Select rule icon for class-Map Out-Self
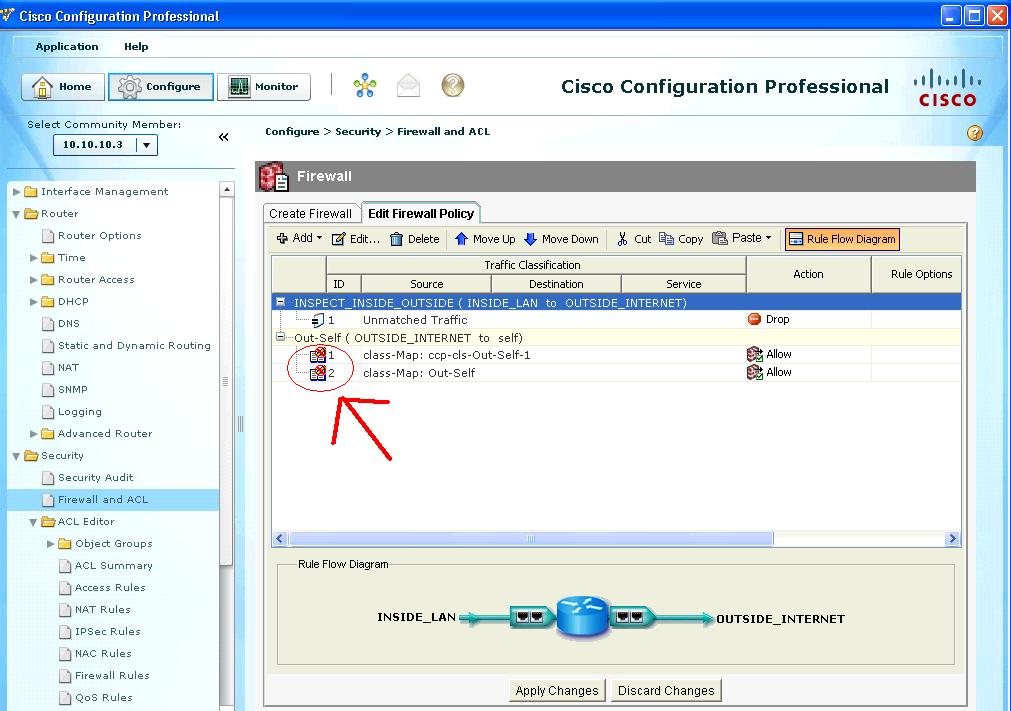1011x711 pixels. [x=318, y=373]
